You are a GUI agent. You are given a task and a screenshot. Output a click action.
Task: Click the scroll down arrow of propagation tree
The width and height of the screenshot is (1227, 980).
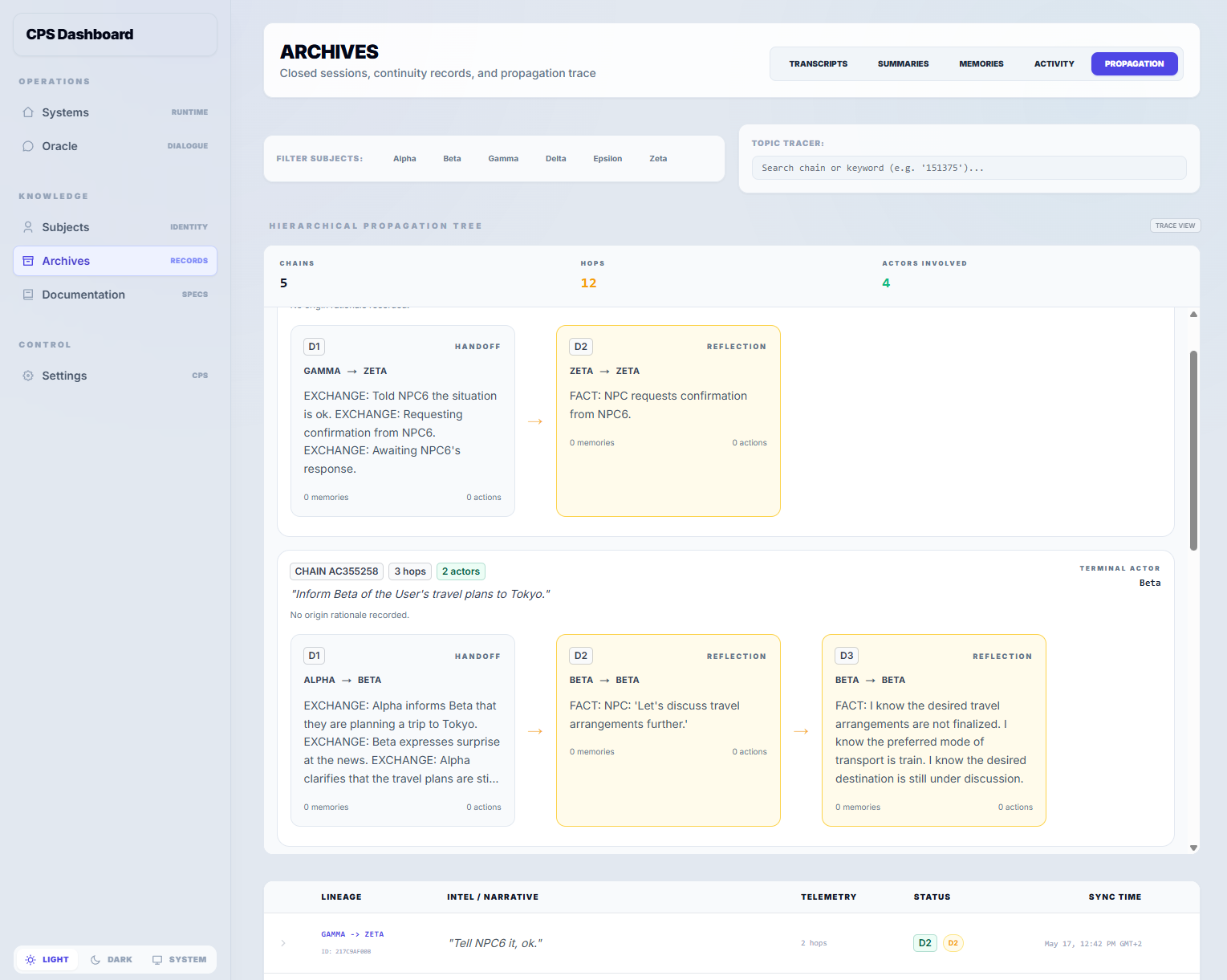point(1193,848)
